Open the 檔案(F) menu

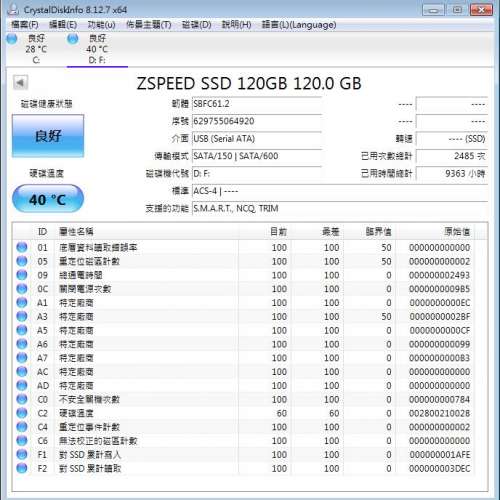[25, 25]
